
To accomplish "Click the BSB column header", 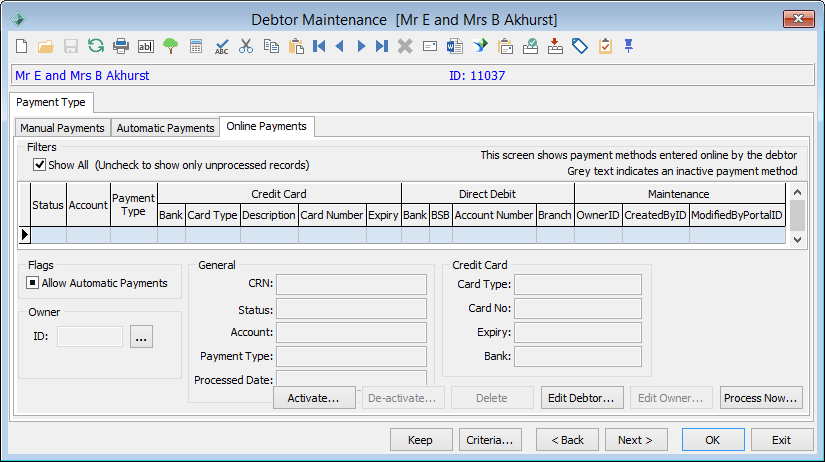I will 440,215.
